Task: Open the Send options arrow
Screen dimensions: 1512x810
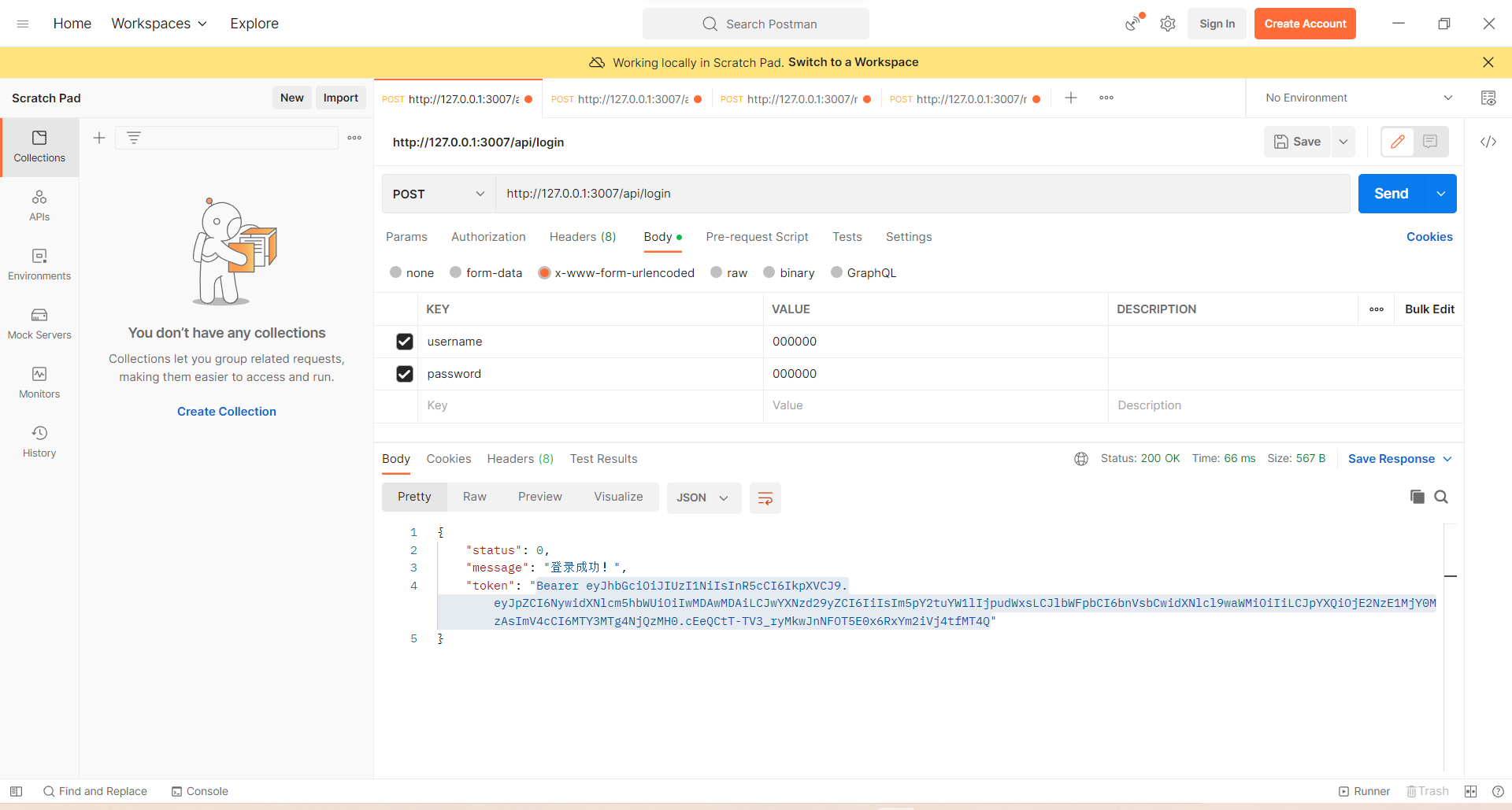Action: tap(1441, 194)
